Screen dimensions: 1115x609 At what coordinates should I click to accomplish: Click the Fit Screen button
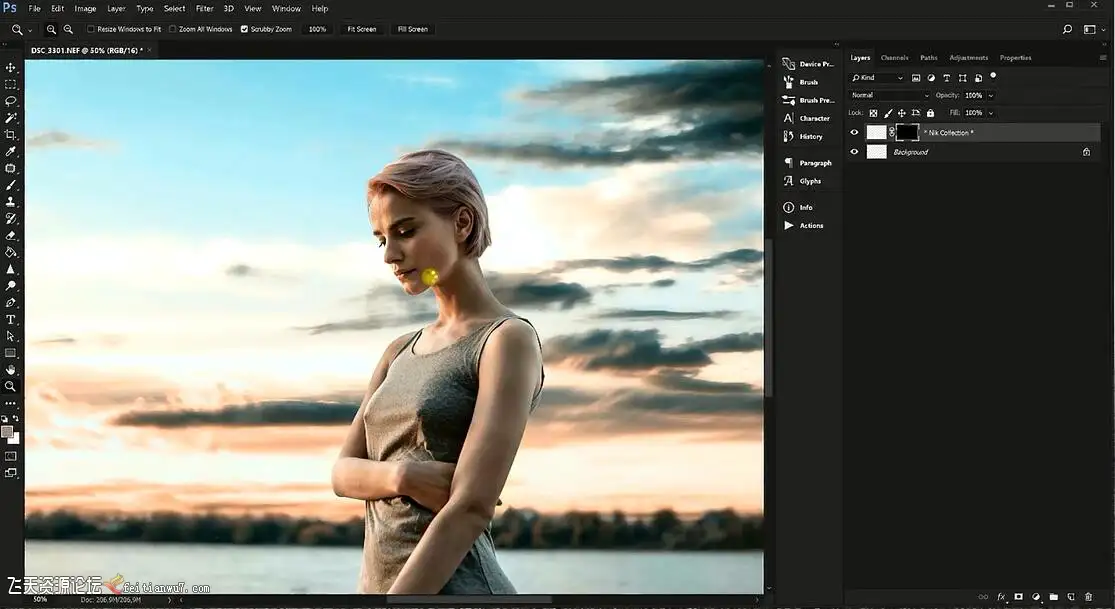coord(361,29)
